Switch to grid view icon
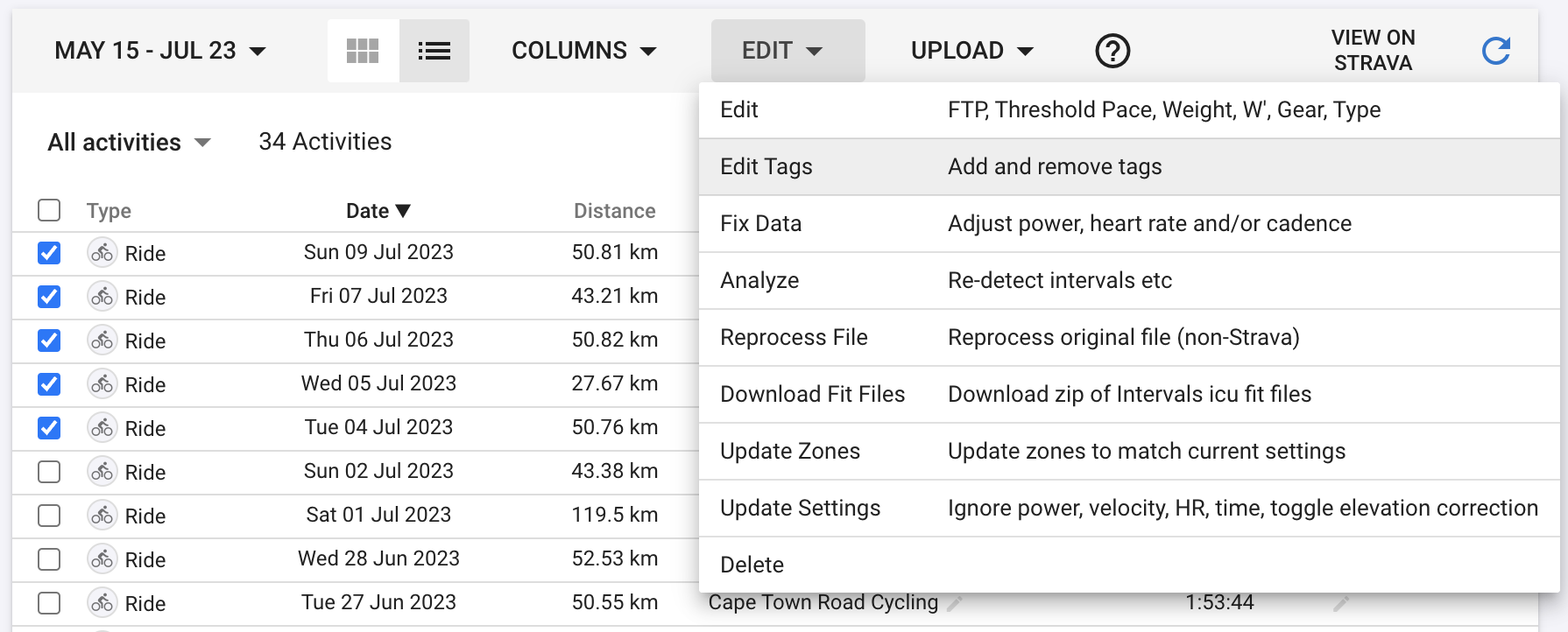 (363, 51)
